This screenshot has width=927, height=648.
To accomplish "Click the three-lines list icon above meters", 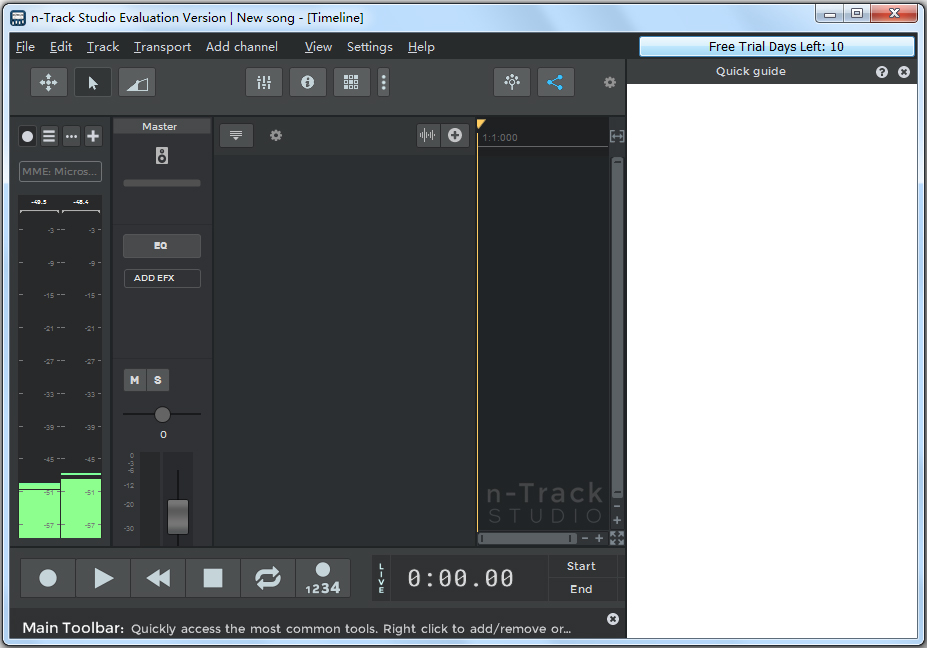I will click(x=49, y=137).
